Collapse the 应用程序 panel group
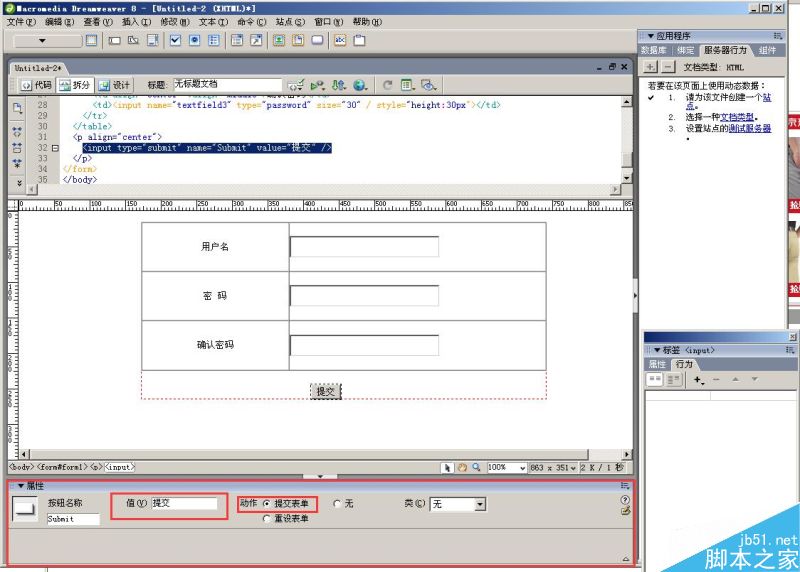 tap(651, 36)
